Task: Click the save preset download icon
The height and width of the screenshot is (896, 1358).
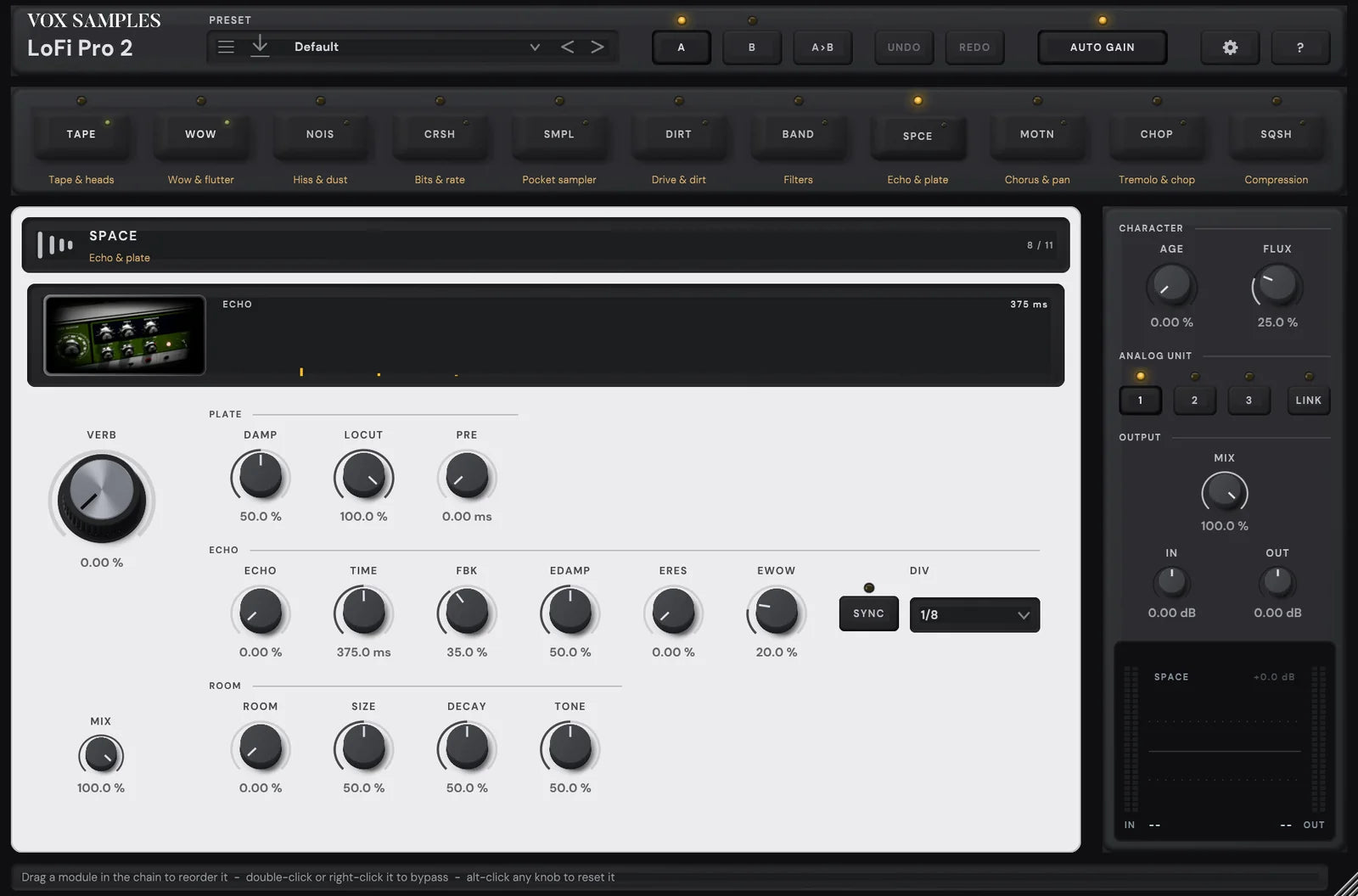Action: click(260, 47)
